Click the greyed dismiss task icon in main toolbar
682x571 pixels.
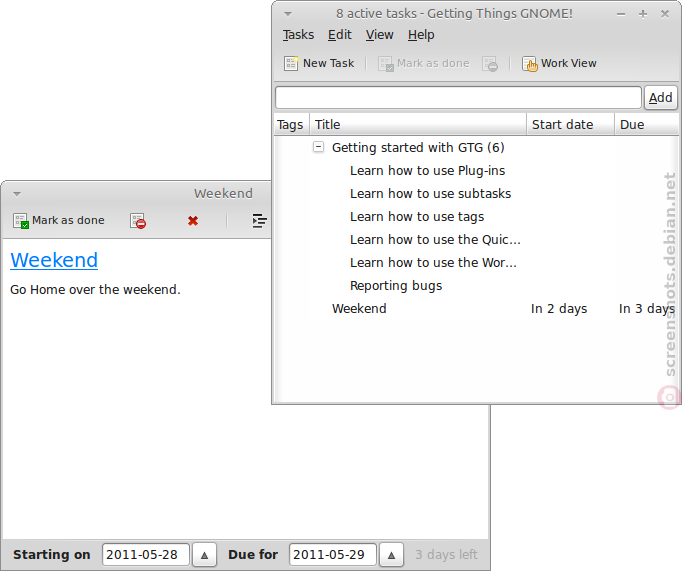point(490,64)
